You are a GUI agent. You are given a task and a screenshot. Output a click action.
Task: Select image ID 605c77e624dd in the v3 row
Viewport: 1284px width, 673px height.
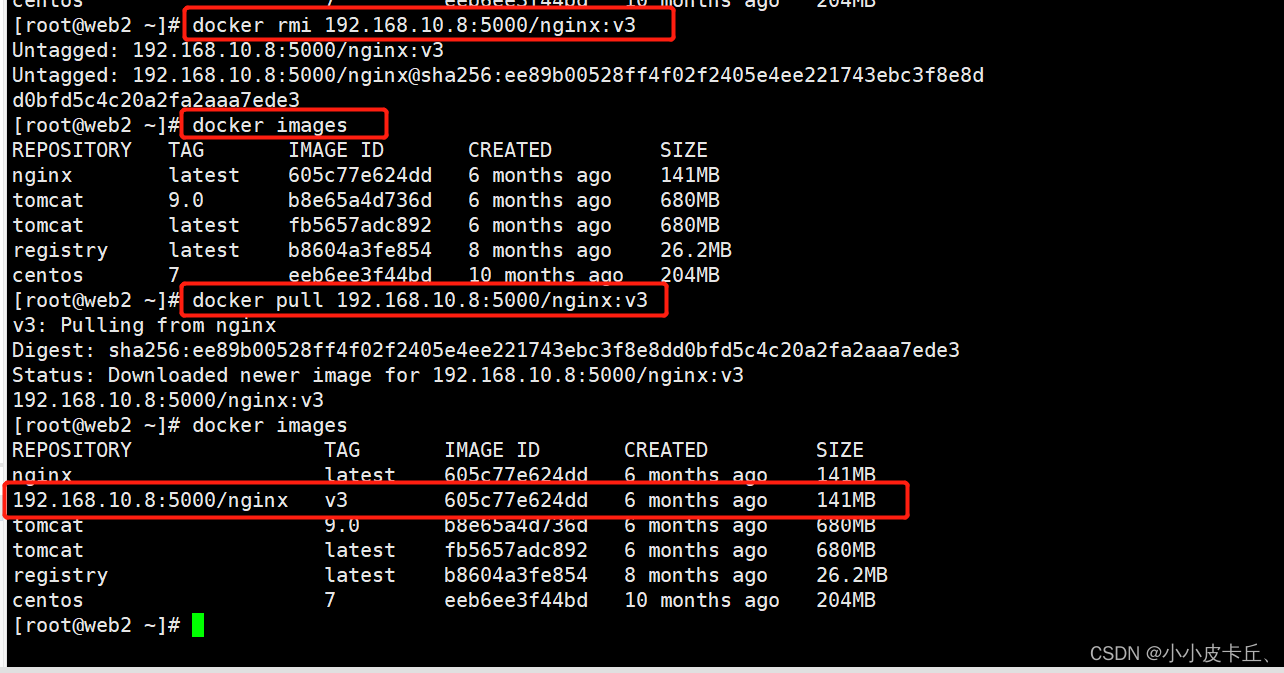[516, 500]
